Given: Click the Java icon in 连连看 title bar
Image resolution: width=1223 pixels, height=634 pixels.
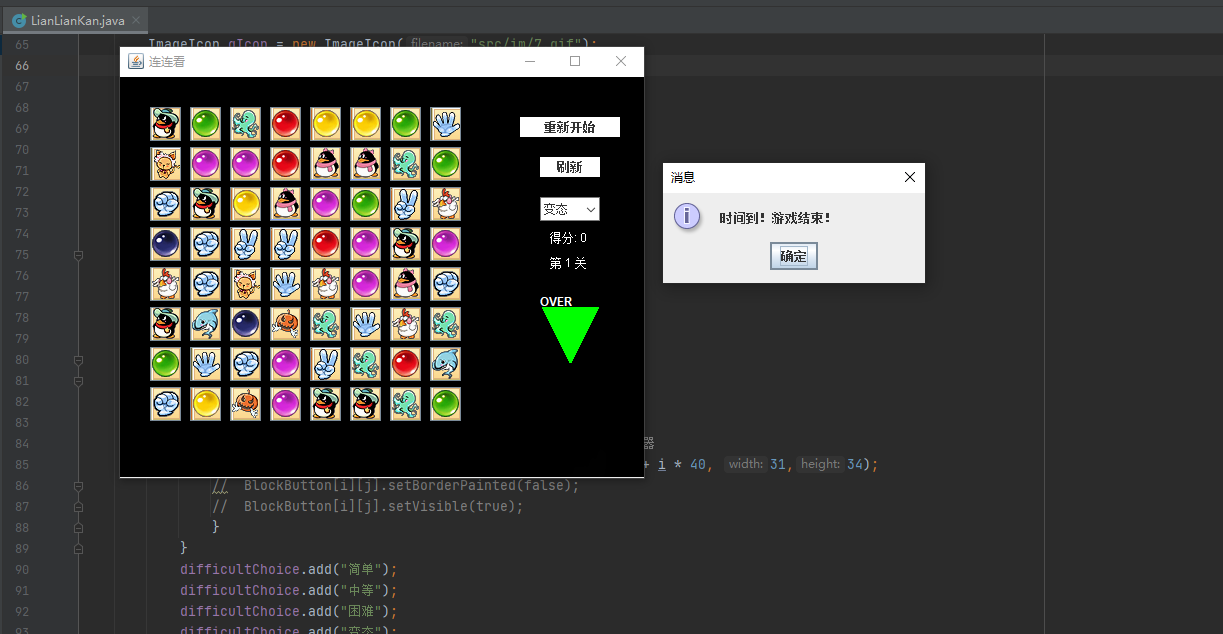Looking at the screenshot, I should pos(136,62).
